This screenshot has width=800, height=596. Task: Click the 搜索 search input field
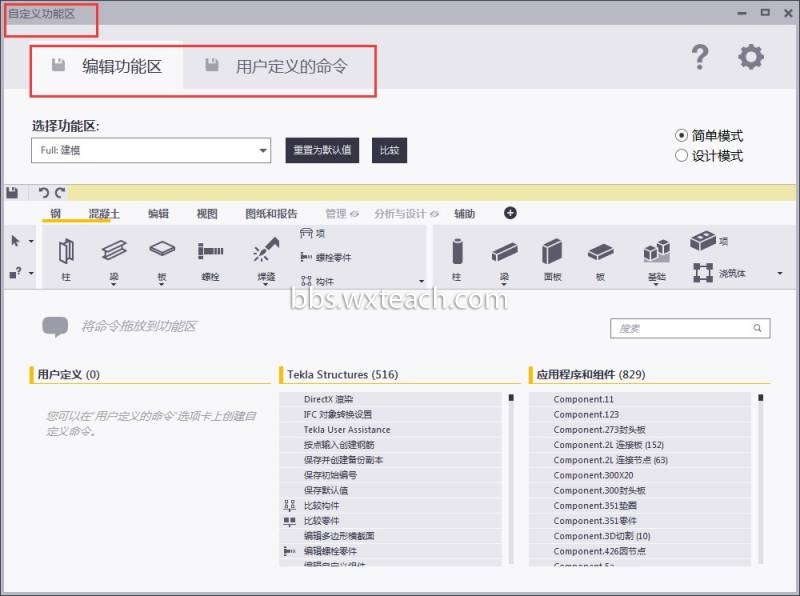pos(690,329)
